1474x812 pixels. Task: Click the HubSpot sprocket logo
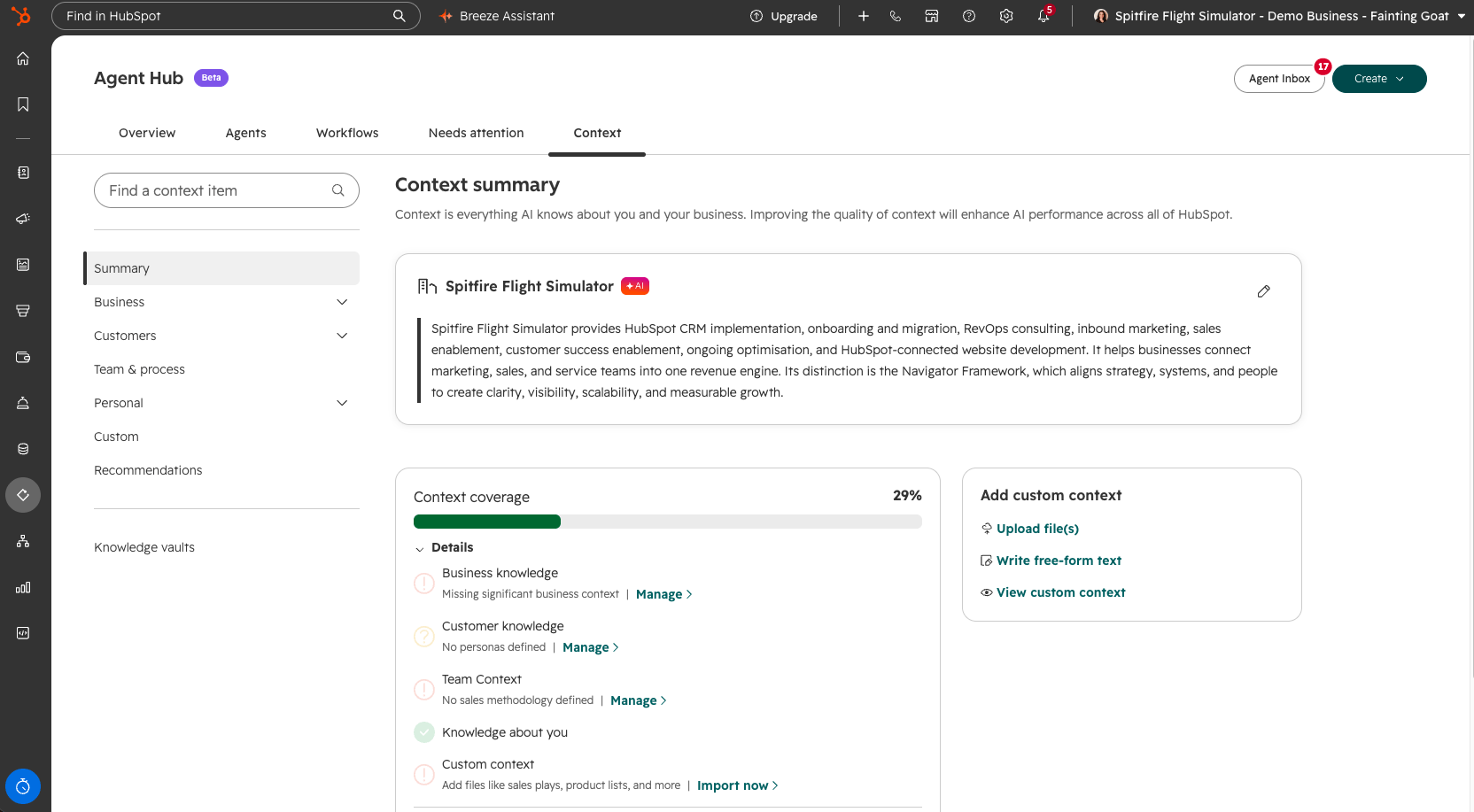[21, 16]
